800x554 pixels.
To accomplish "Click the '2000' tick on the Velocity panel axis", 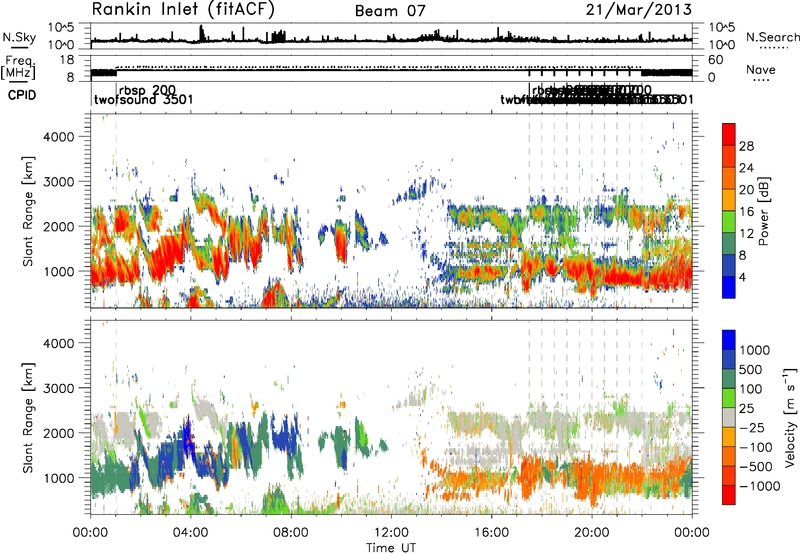I will (58, 433).
